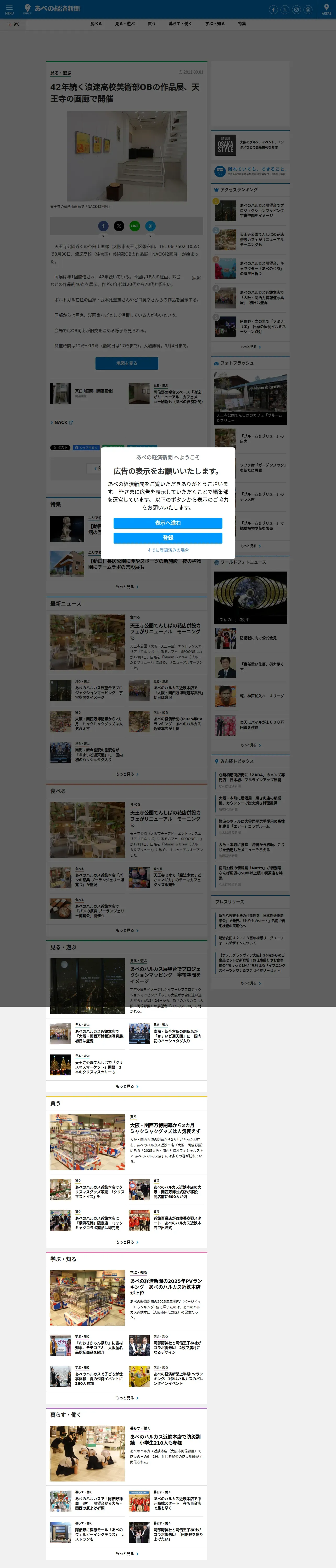Screen dimensions: 336x1568
Task: Expand もっと見る under プレスリリース
Action: point(251,983)
